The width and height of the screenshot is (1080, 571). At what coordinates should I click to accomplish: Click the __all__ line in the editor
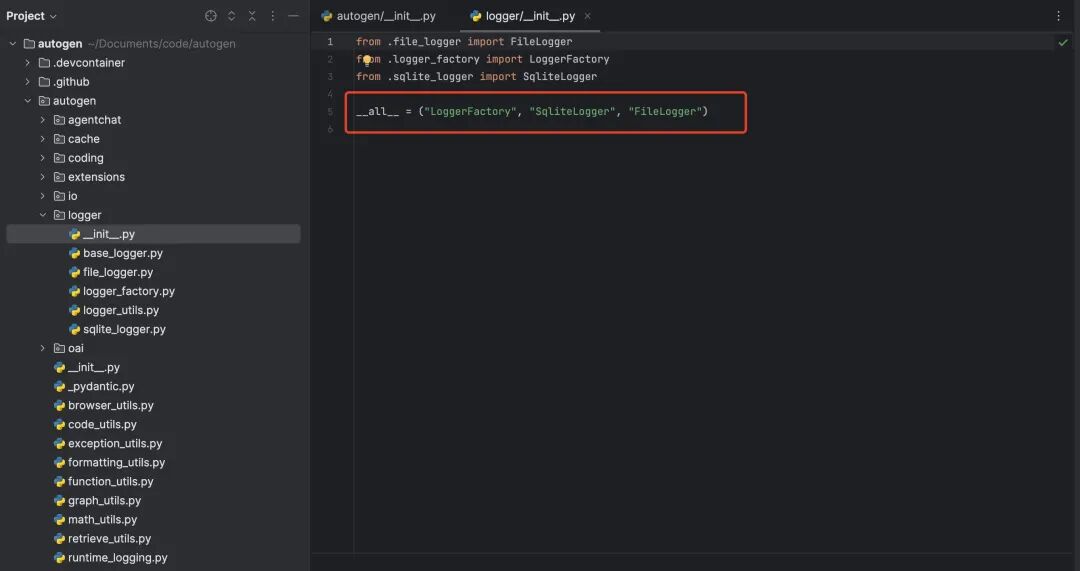click(x=531, y=111)
